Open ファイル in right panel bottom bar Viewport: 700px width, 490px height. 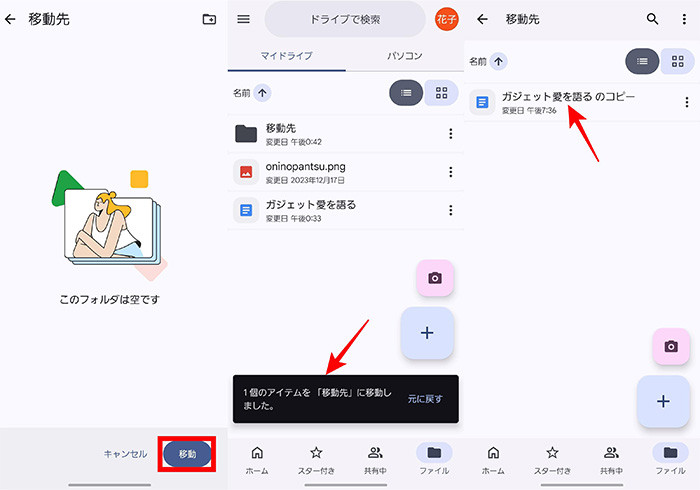[x=670, y=460]
